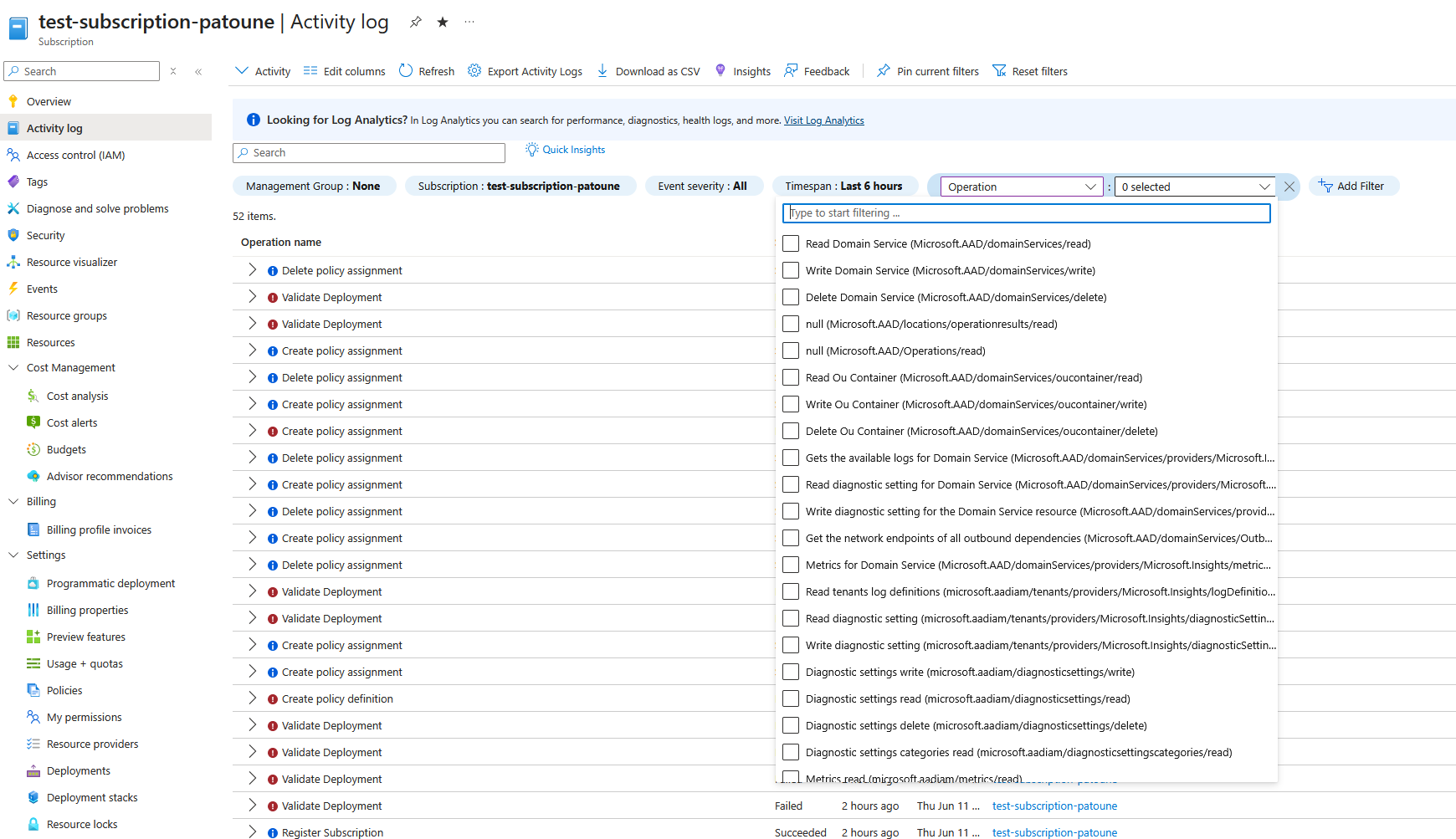1456x839 pixels.
Task: Check Diagnostic settings delete operation
Action: click(791, 725)
